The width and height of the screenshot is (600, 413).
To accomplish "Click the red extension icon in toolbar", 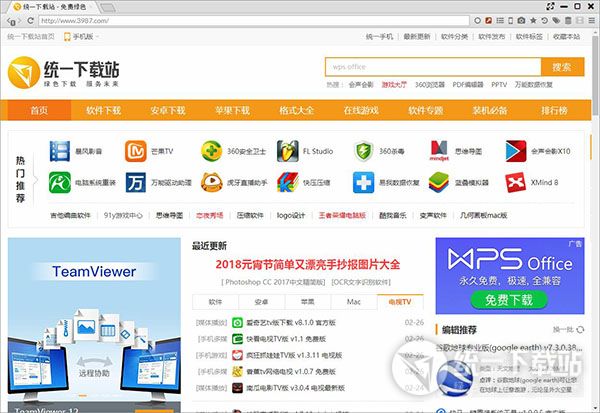I will coord(489,20).
